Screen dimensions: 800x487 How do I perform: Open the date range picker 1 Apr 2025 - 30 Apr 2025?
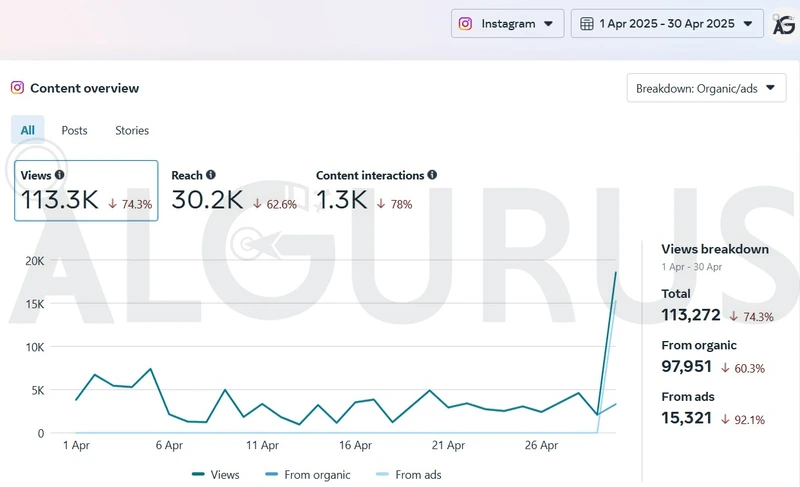pyautogui.click(x=667, y=23)
